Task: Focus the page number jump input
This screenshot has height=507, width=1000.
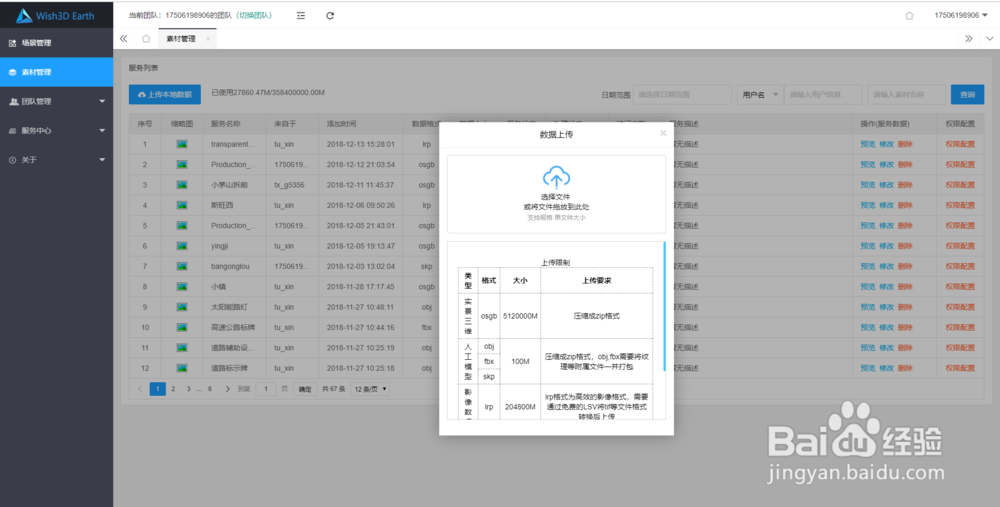Action: [x=266, y=389]
